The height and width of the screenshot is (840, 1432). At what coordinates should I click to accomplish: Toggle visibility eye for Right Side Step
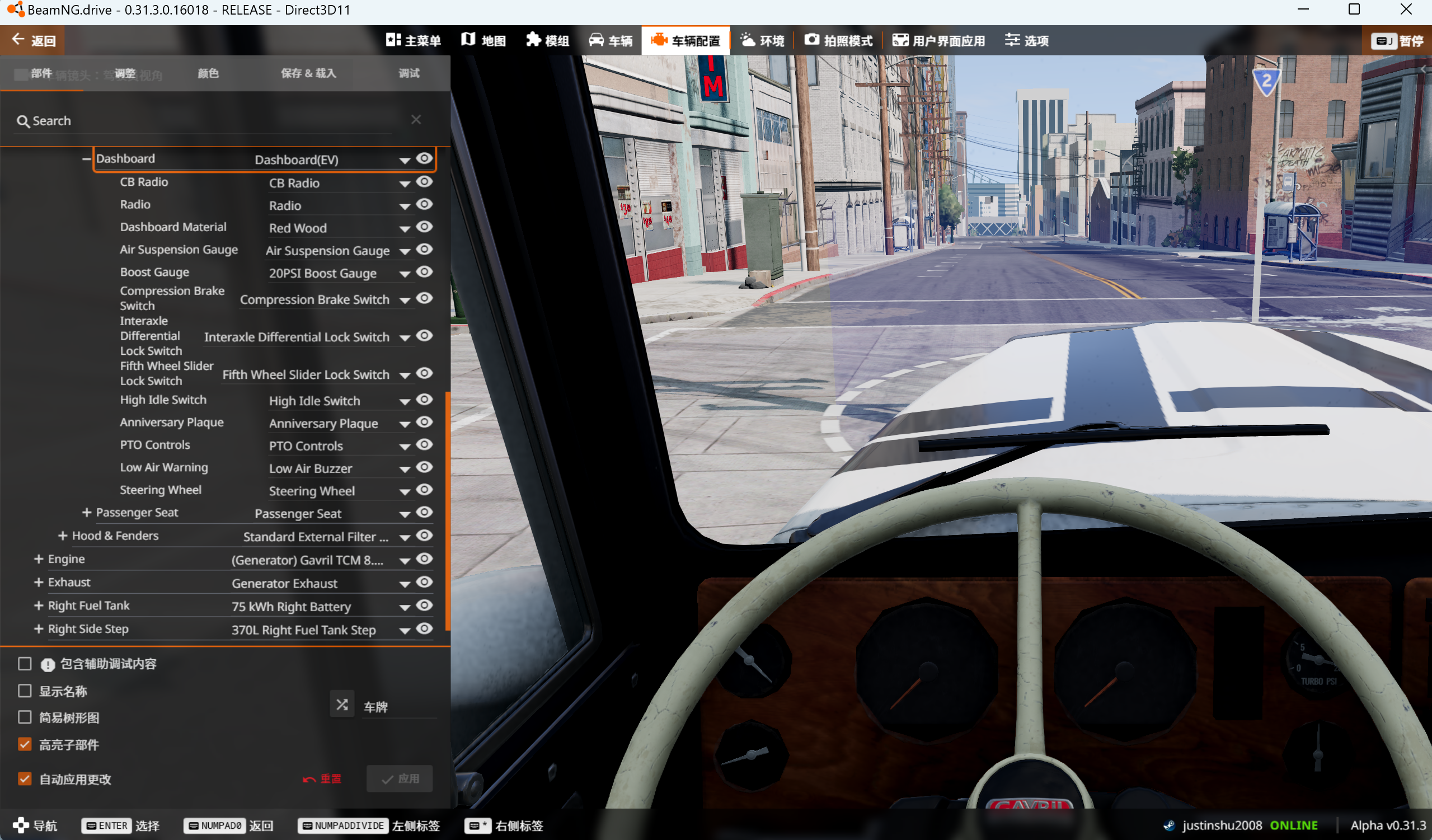pyautogui.click(x=425, y=629)
